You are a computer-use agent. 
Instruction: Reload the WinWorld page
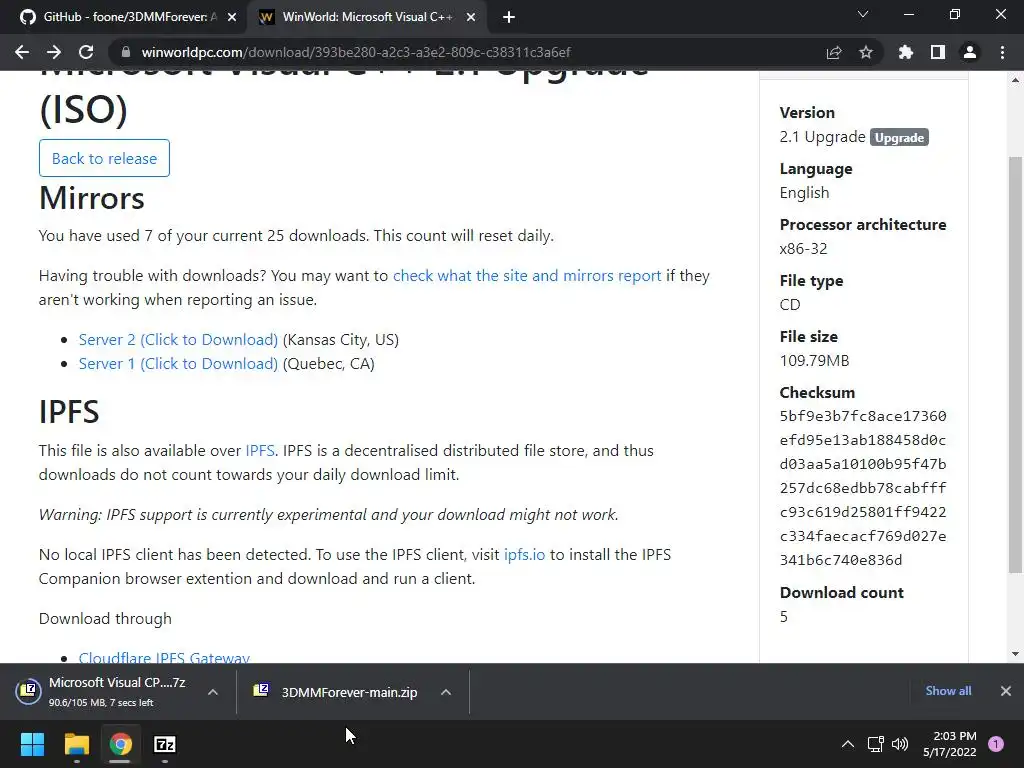(86, 52)
